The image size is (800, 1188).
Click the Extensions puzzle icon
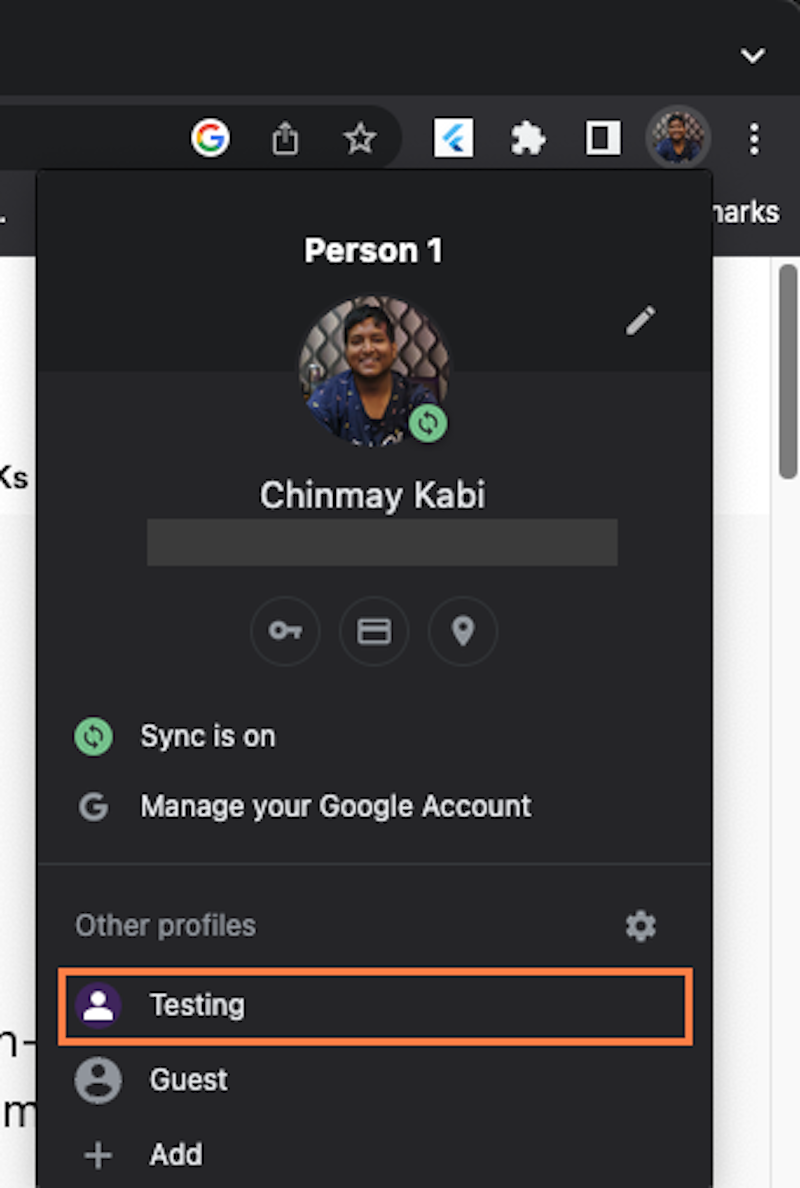coord(527,138)
